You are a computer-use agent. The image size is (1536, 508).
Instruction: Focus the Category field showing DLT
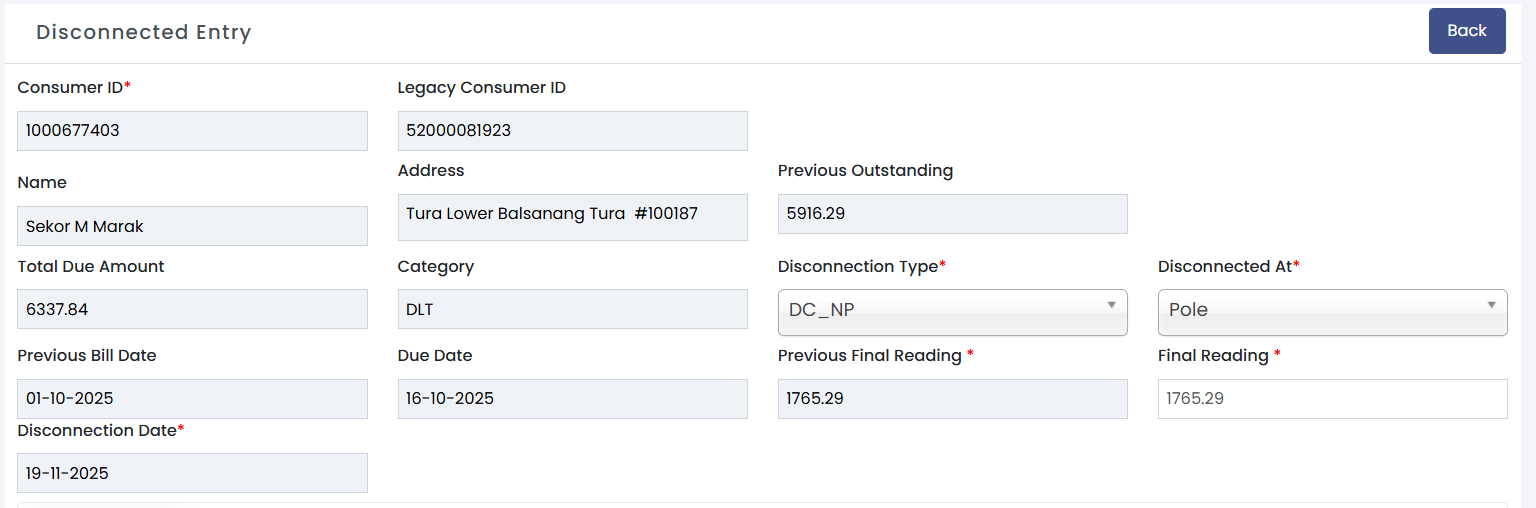pos(572,309)
